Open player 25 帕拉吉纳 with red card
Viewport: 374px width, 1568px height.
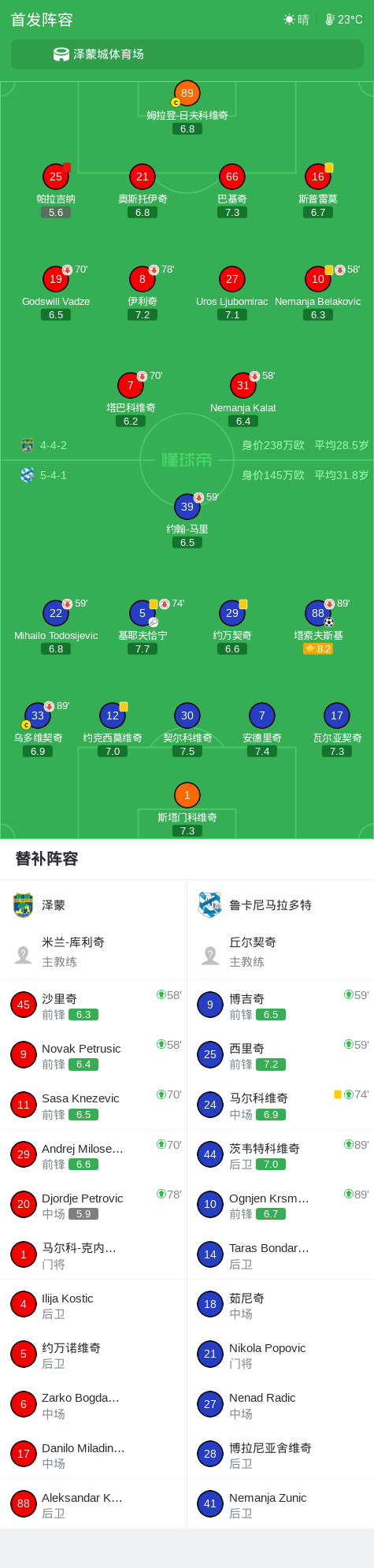56,176
